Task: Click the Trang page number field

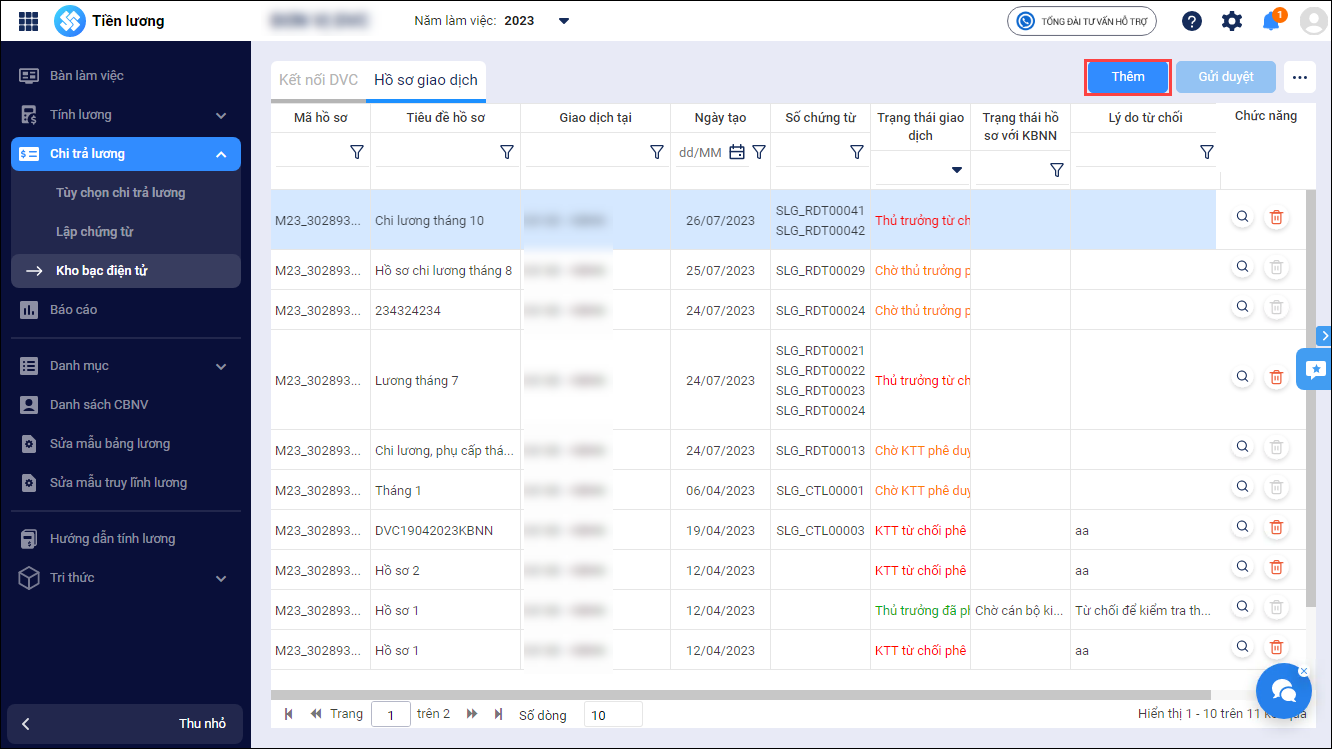Action: (x=391, y=714)
